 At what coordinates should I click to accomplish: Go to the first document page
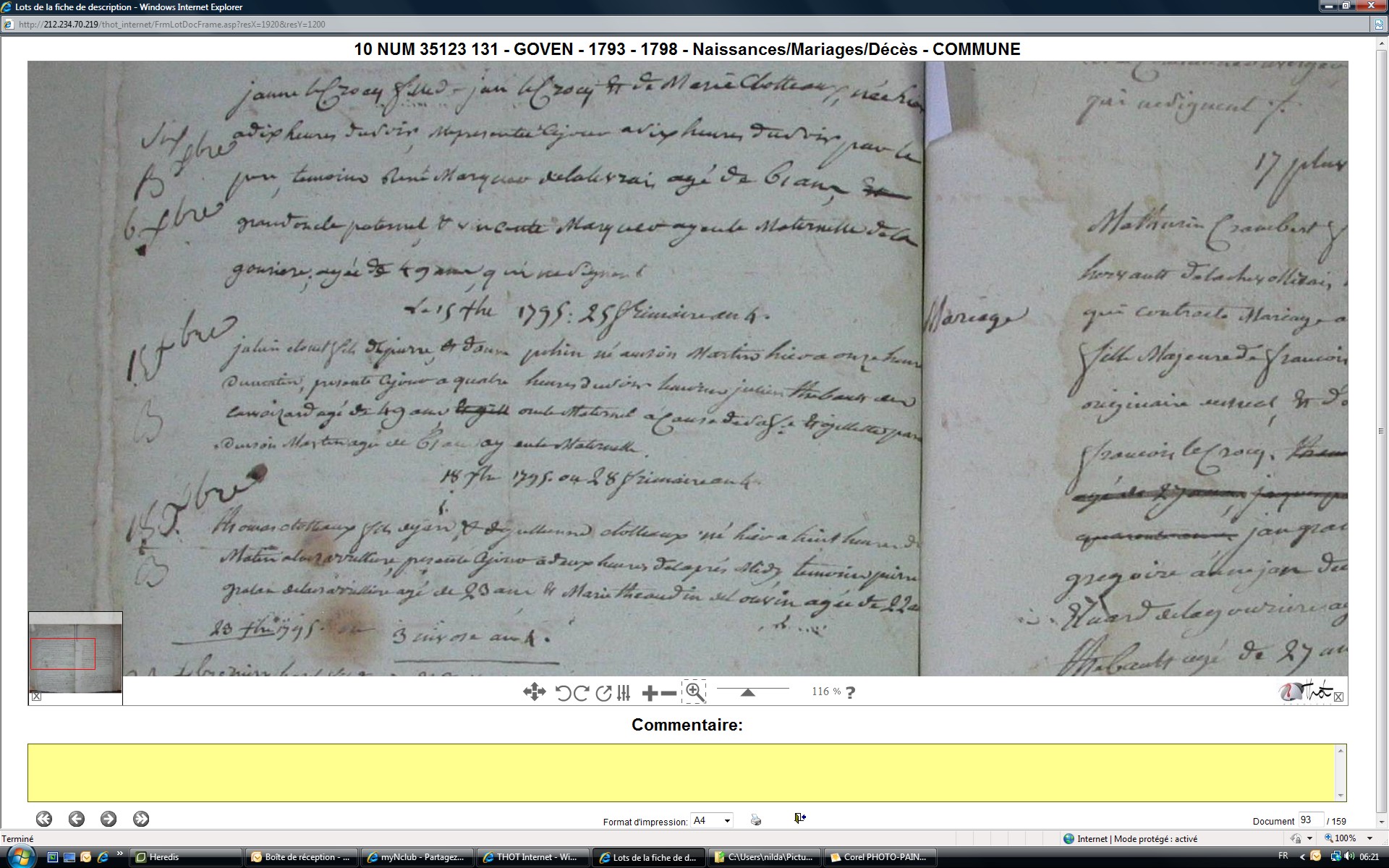[x=44, y=819]
